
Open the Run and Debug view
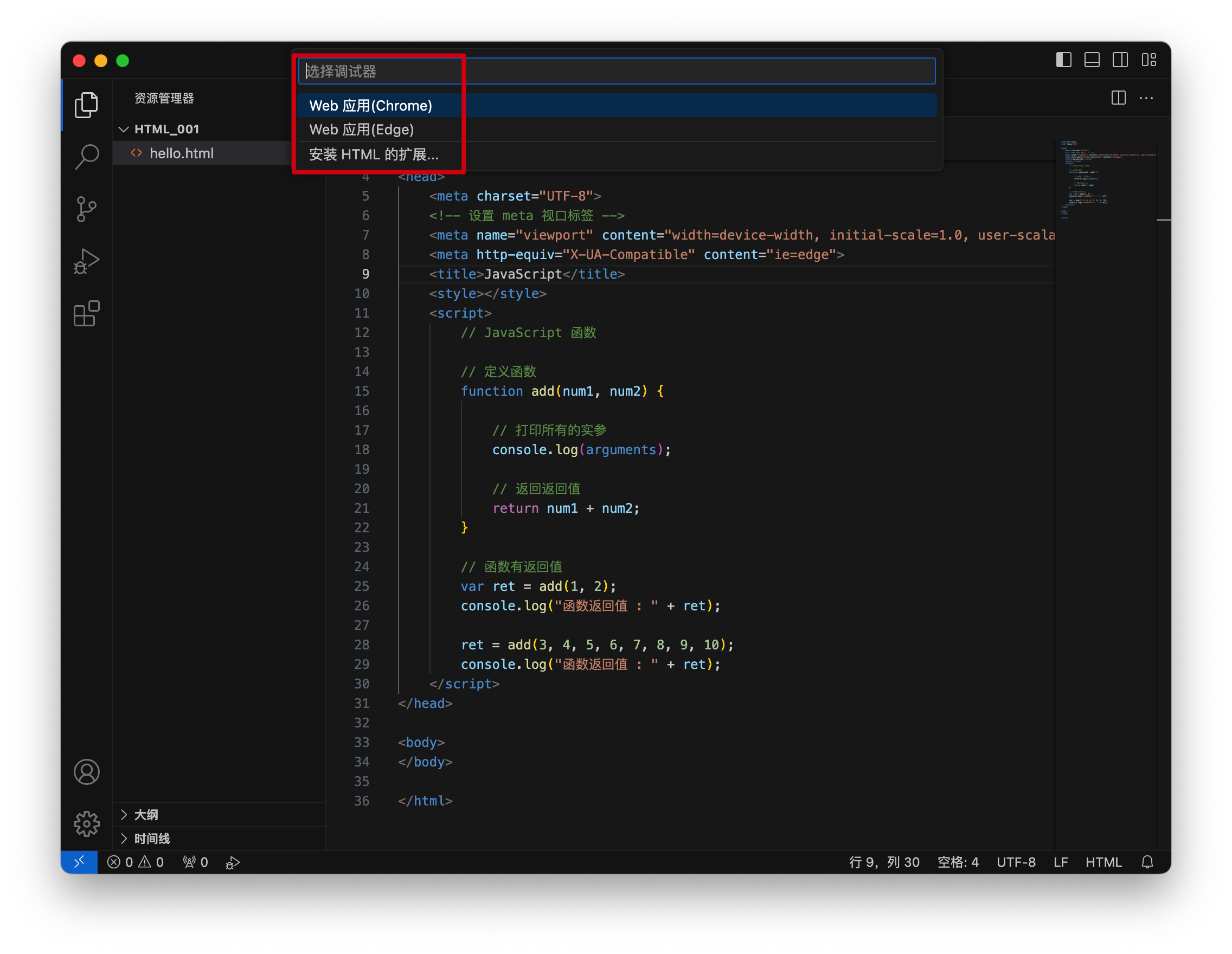[x=86, y=262]
